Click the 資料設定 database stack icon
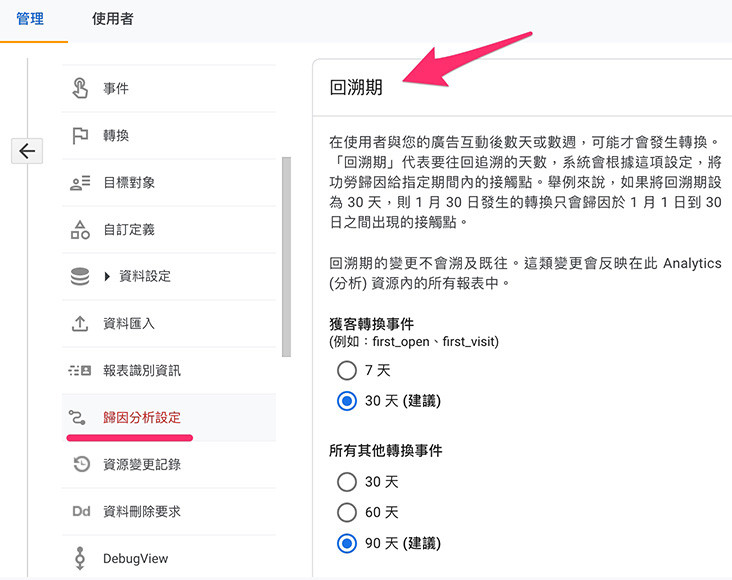The image size is (732, 580). pos(80,276)
